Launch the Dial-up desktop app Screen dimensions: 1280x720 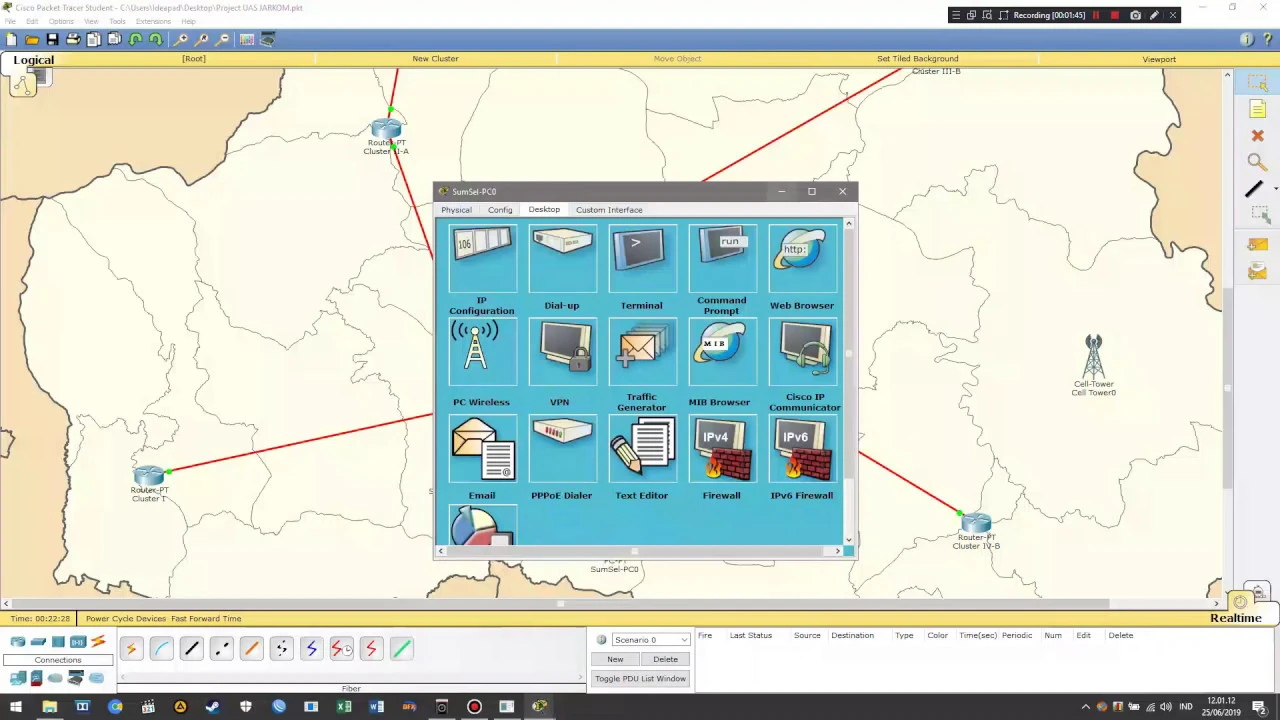coord(562,259)
